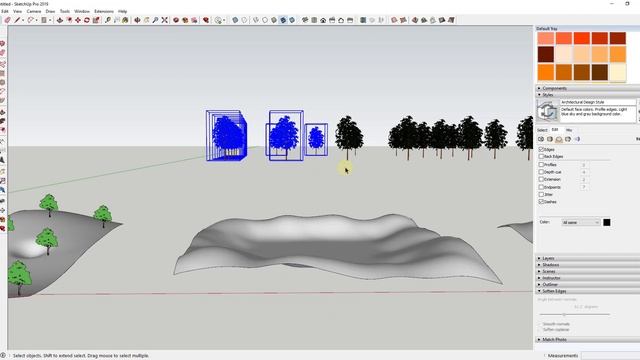Open the Help menu

tap(122, 11)
